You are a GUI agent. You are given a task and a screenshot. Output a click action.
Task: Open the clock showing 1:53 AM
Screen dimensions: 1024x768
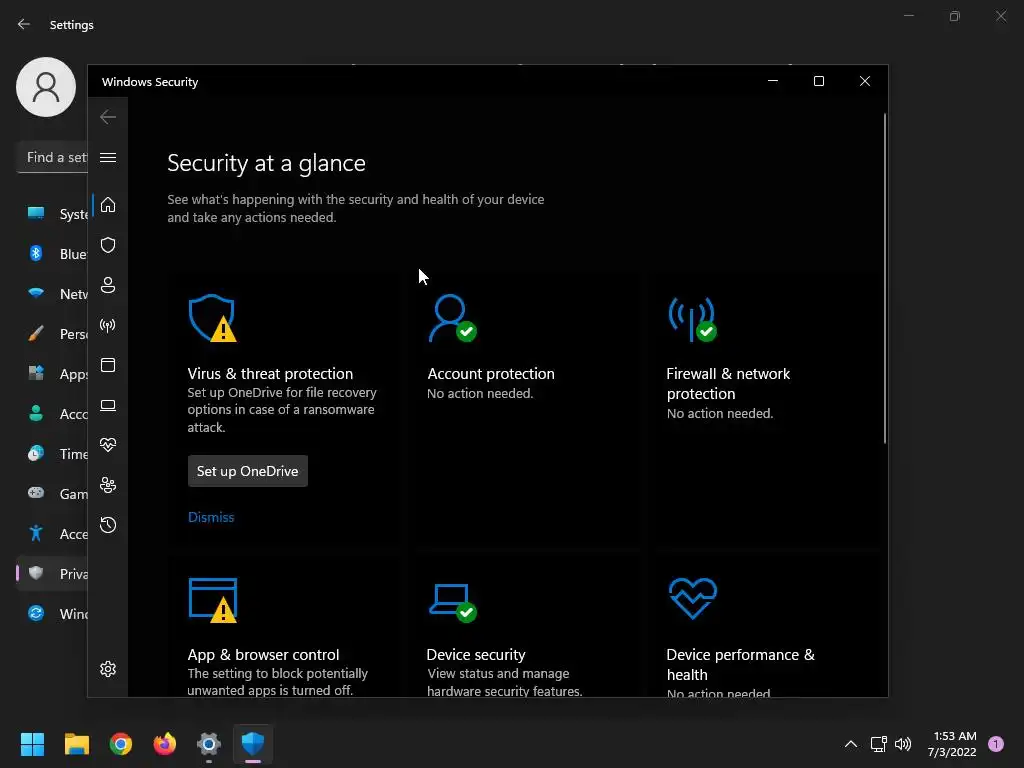(x=952, y=744)
